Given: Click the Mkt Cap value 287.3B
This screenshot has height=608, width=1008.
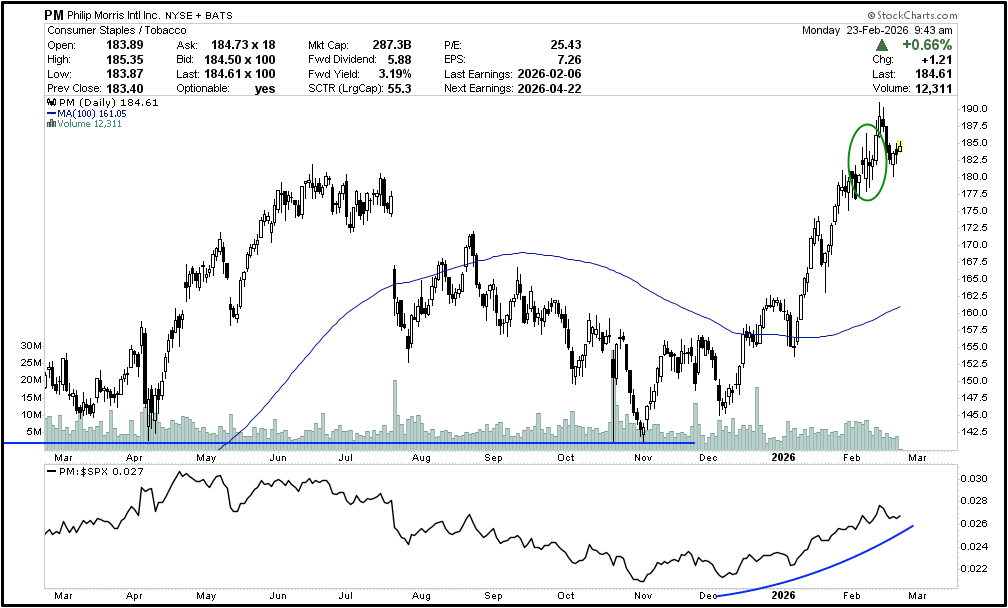Looking at the screenshot, I should coord(392,45).
